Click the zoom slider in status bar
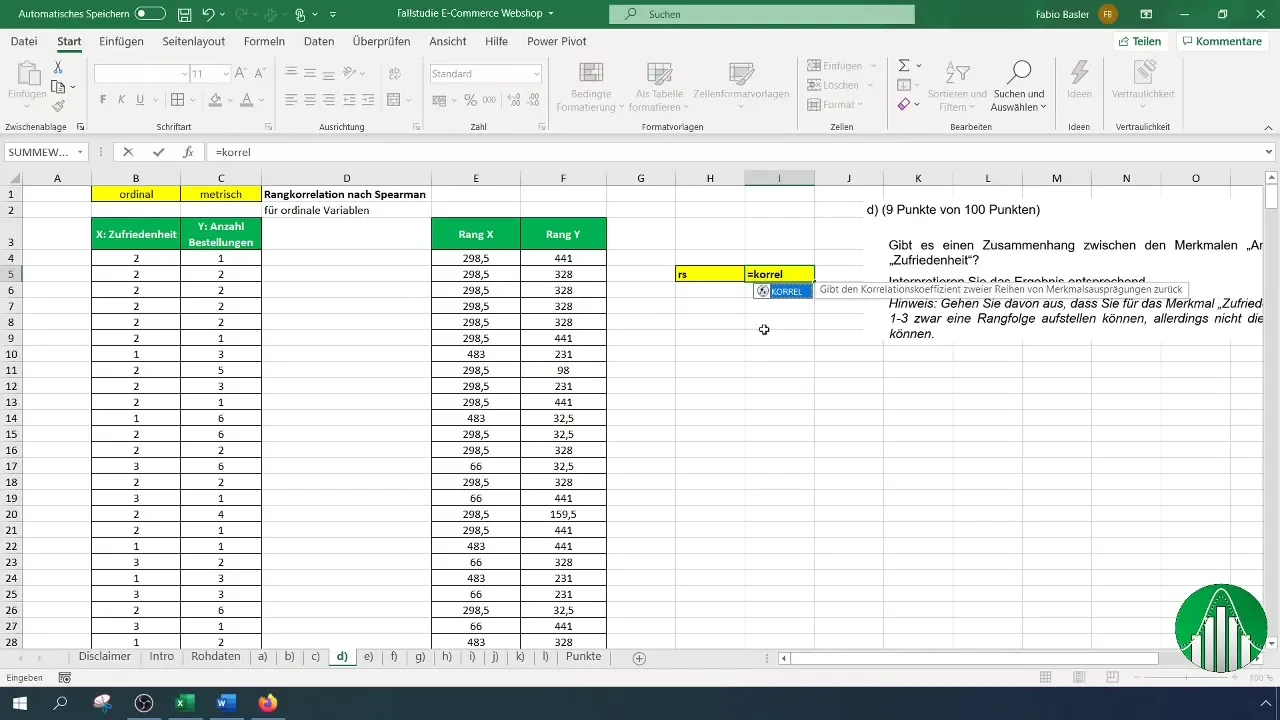Screen dimensions: 1280x720 [x=1187, y=678]
